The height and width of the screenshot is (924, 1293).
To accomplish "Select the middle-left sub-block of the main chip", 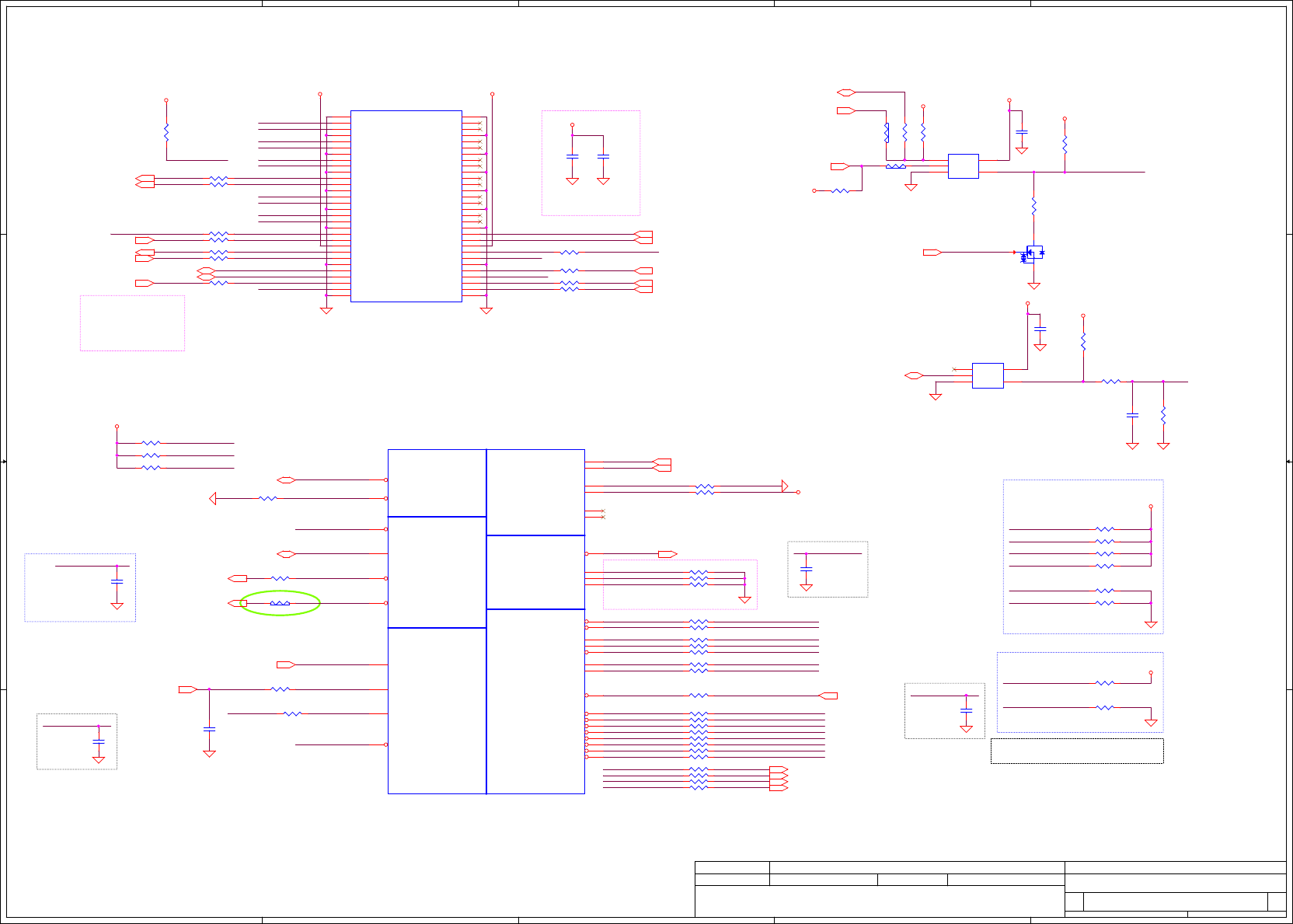I will click(x=437, y=572).
